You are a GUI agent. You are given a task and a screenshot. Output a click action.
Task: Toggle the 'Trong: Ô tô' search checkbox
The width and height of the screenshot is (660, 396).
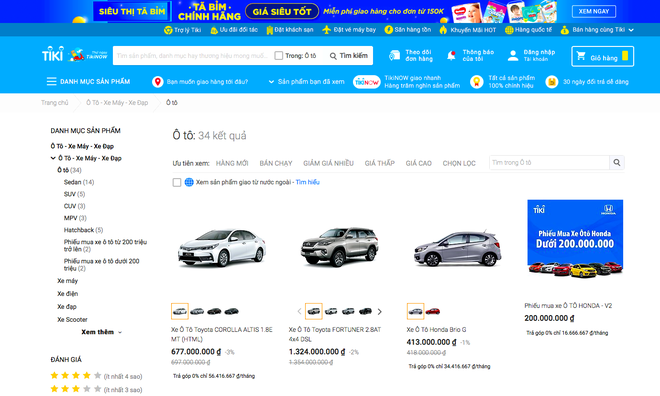279,56
